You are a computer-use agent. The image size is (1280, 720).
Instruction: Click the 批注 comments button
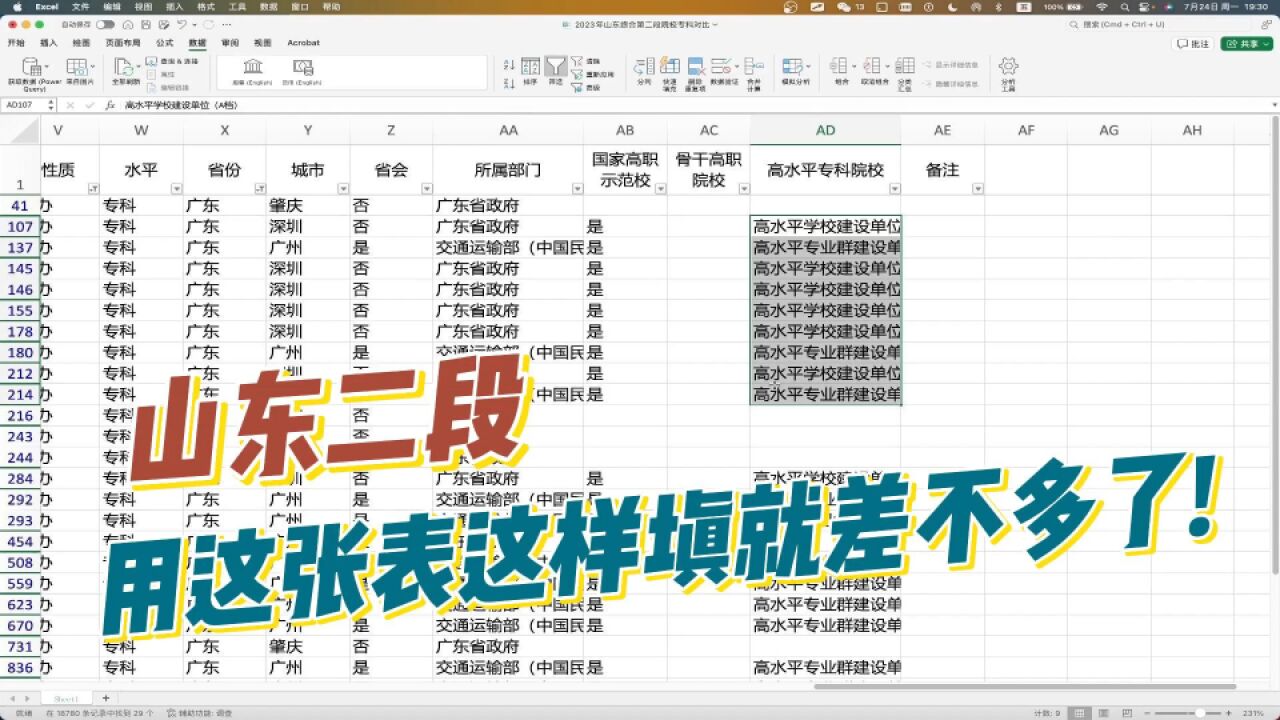[1194, 43]
